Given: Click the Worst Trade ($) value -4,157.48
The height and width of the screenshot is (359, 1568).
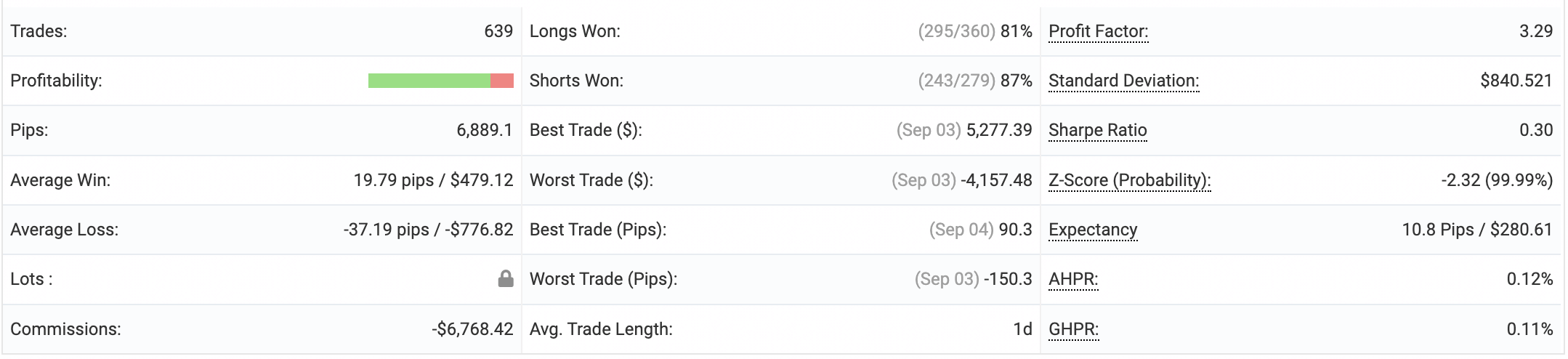Looking at the screenshot, I should 996,180.
